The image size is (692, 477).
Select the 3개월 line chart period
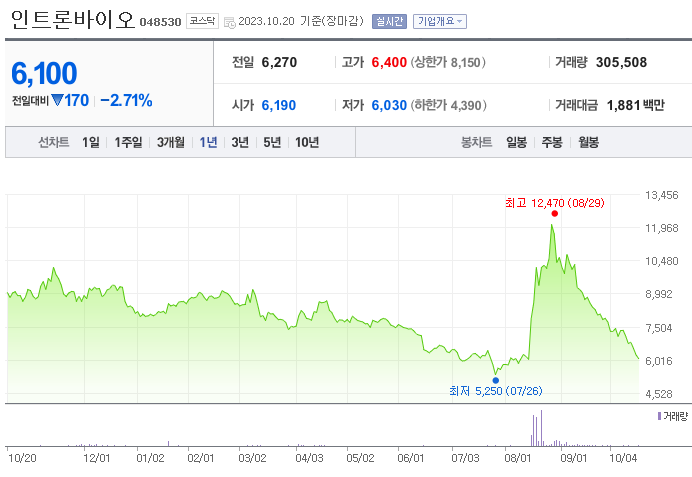click(x=171, y=142)
